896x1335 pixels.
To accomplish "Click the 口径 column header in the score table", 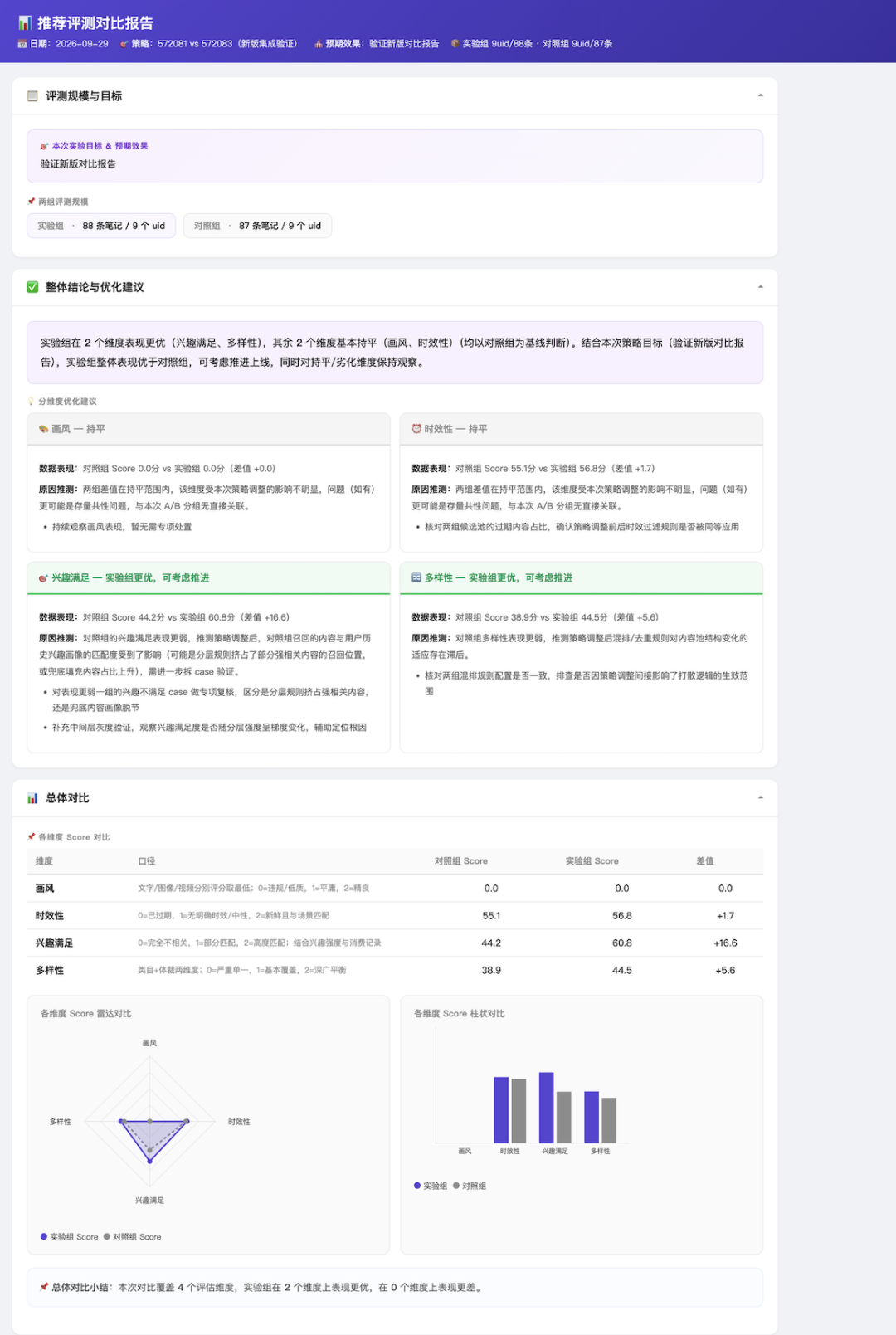I will pos(147,861).
